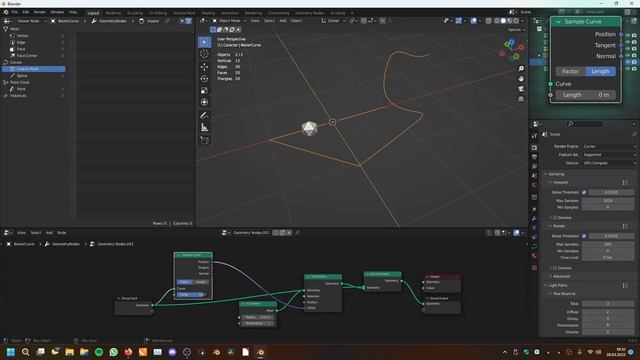
Task: Select the Select Box tool in viewport toolbar
Action: pyautogui.click(x=204, y=42)
